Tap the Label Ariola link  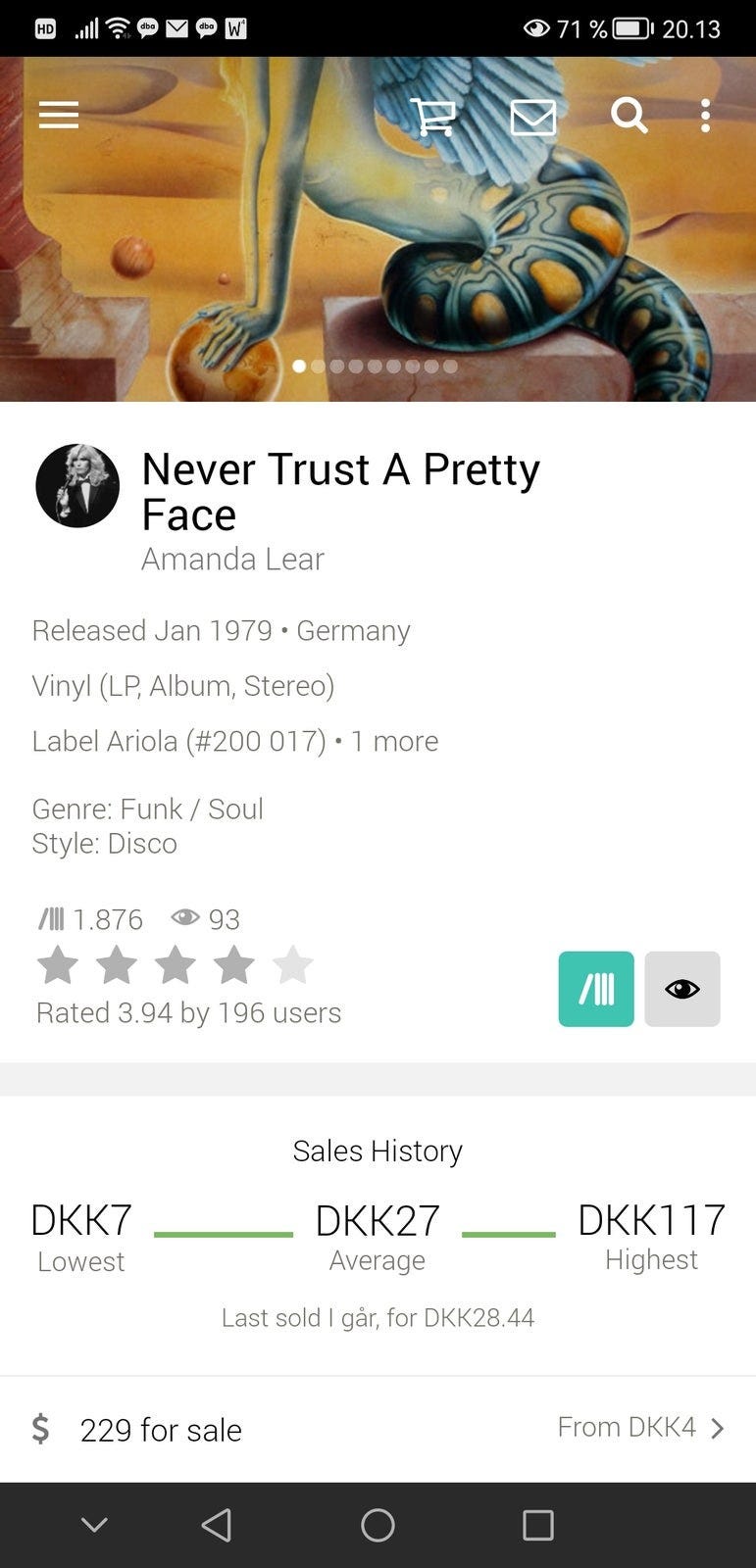[x=178, y=741]
